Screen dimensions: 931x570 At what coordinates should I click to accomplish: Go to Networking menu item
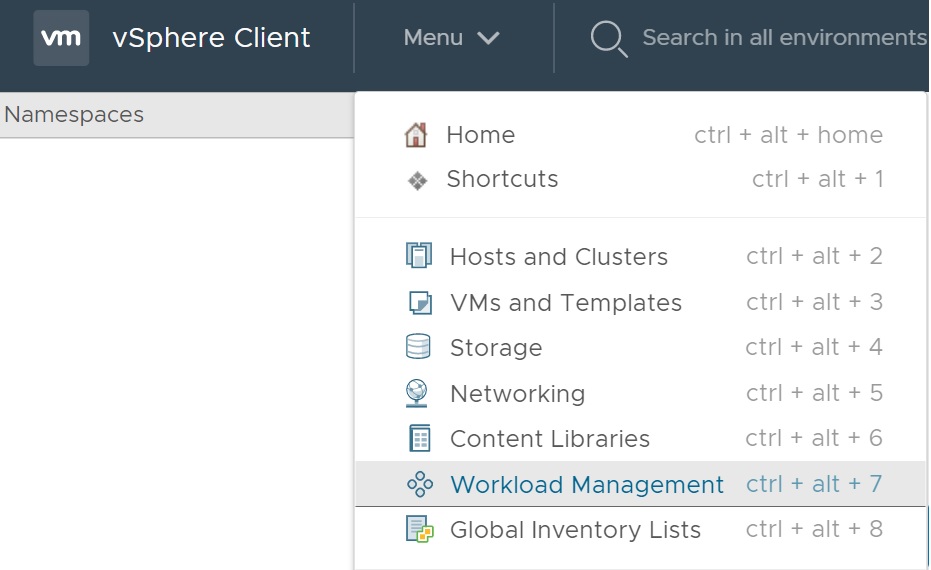pos(517,394)
